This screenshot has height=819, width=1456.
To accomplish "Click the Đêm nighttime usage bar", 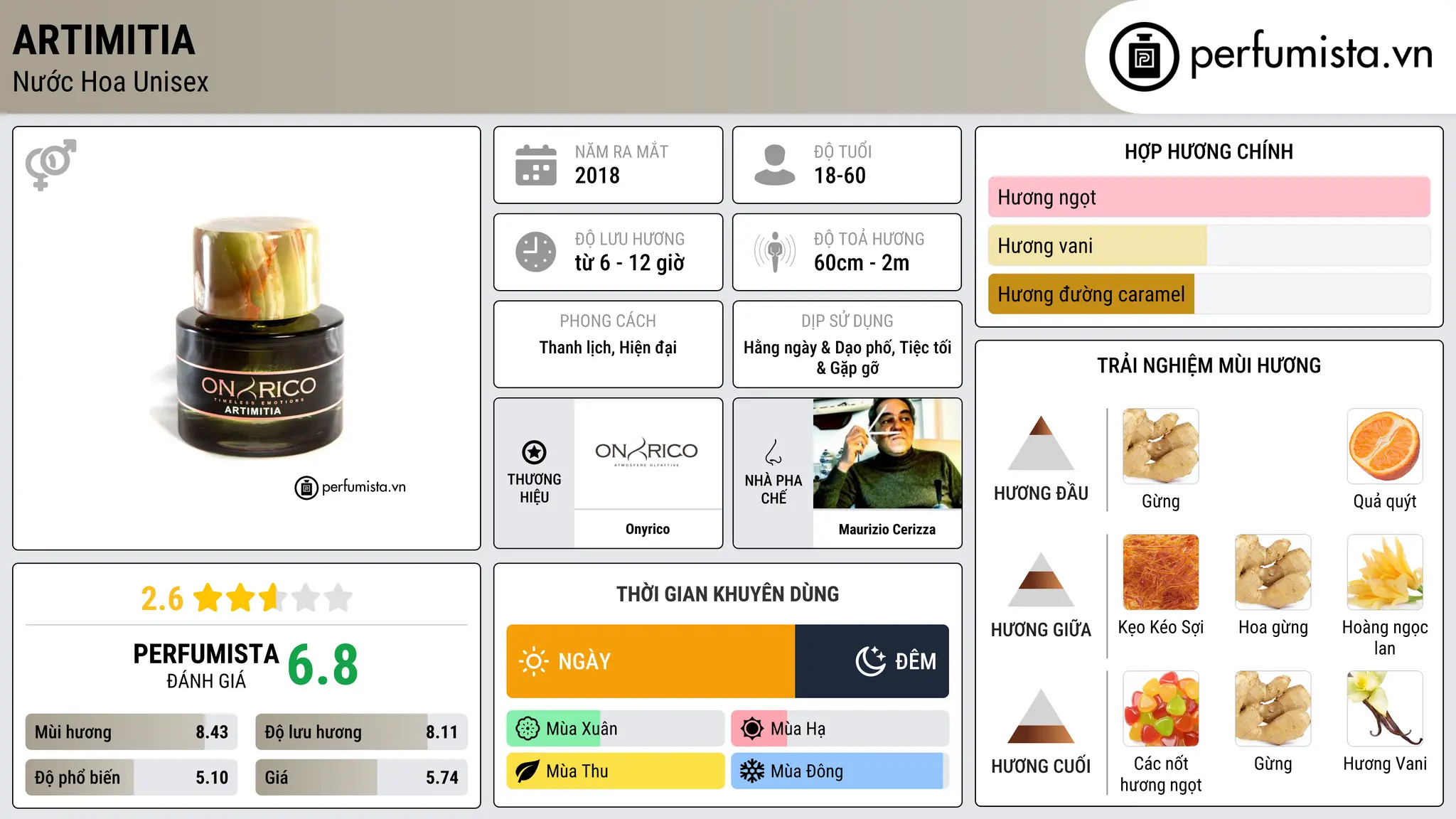I will point(872,661).
